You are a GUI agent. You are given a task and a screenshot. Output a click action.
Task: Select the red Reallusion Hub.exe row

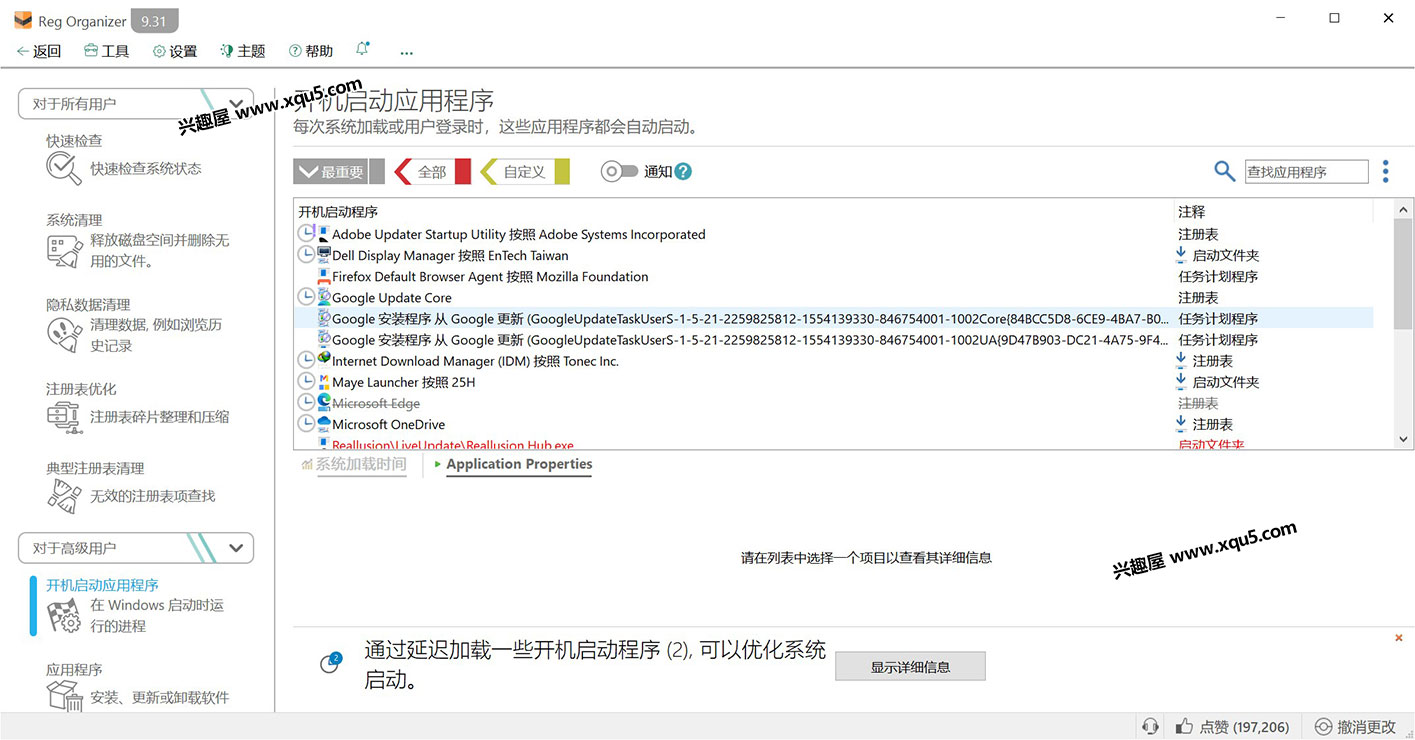834,444
